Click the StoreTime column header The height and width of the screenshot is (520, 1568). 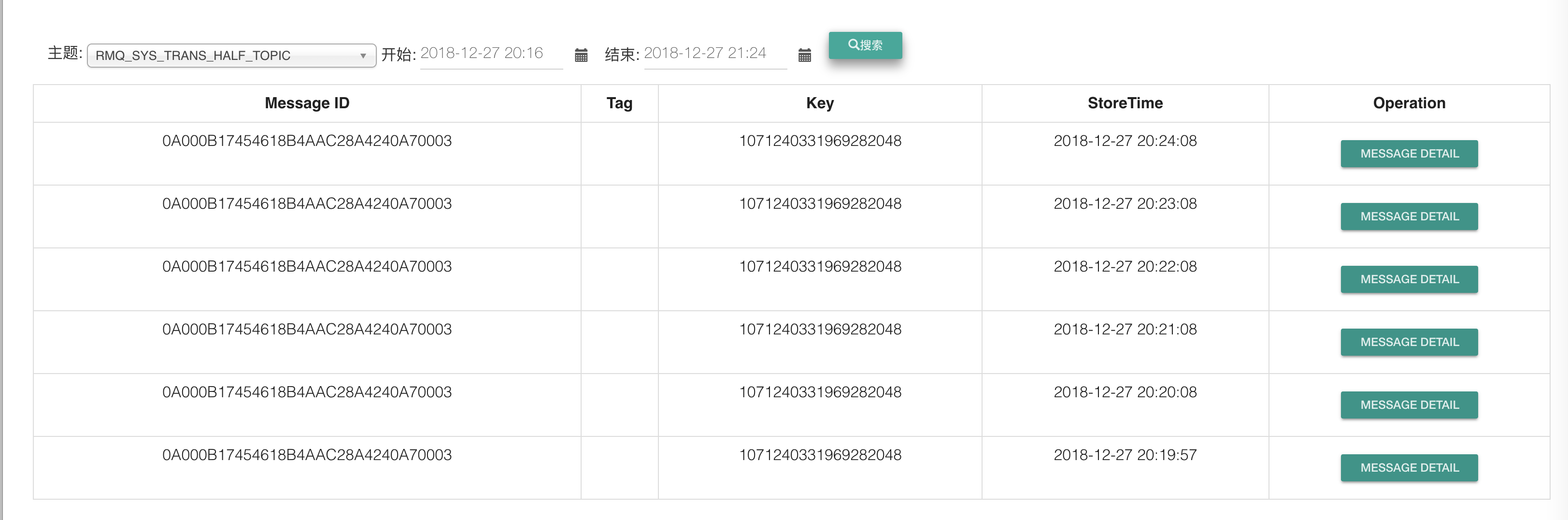pyautogui.click(x=1125, y=103)
